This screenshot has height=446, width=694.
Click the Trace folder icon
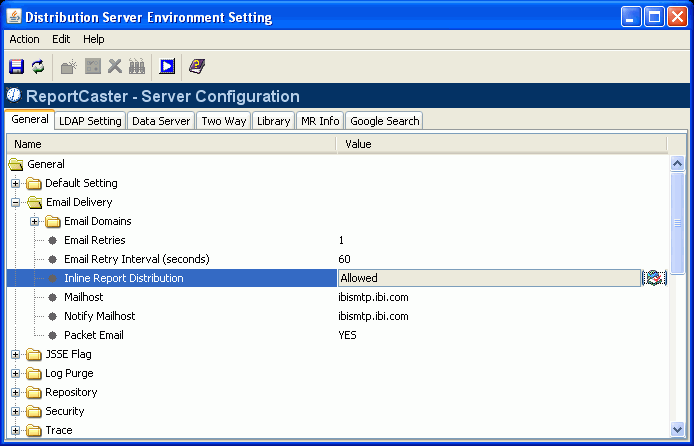coord(34,431)
